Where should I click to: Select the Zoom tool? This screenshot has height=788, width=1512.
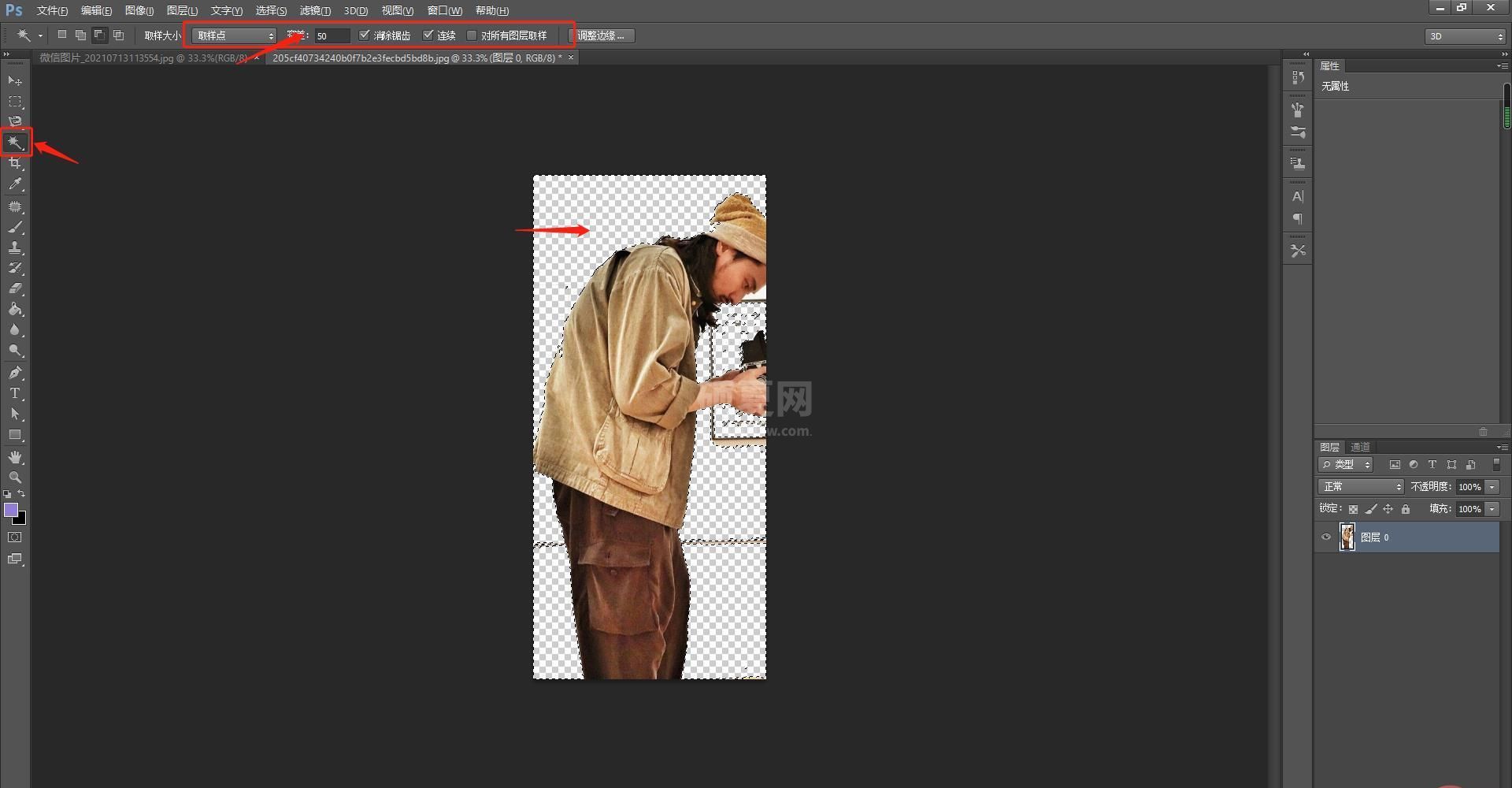point(15,478)
